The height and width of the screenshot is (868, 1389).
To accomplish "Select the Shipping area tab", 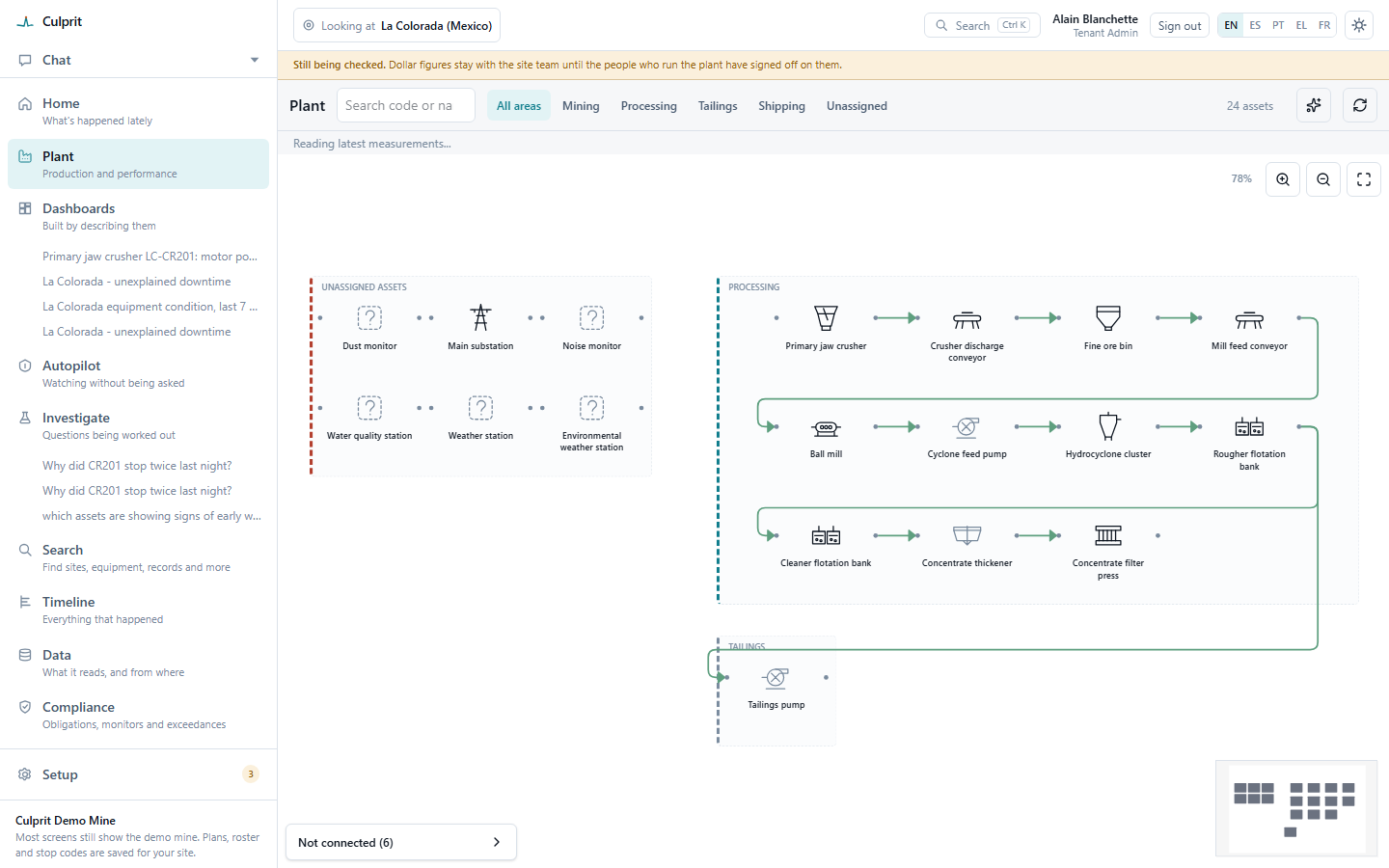I will click(781, 106).
